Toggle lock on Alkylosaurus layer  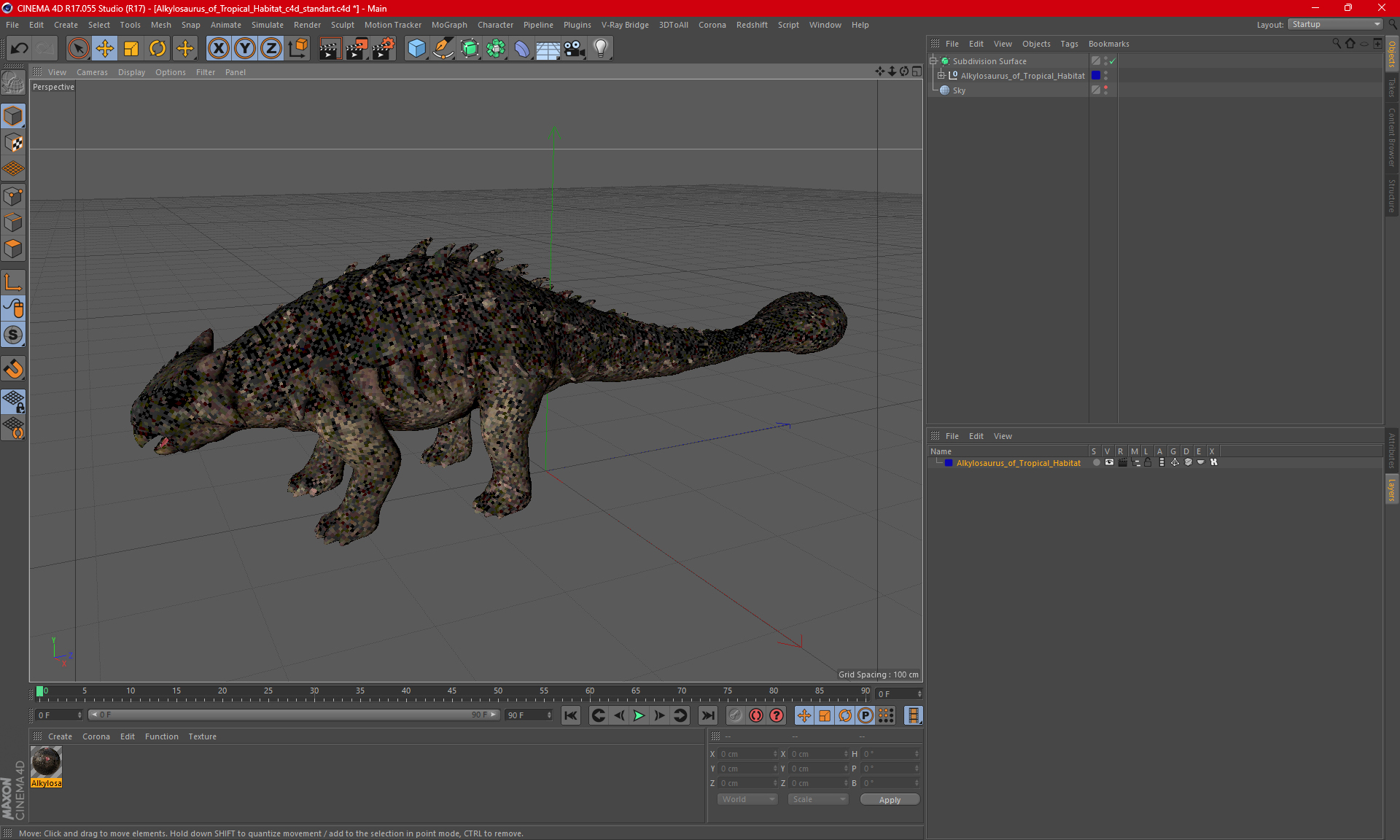click(1148, 462)
